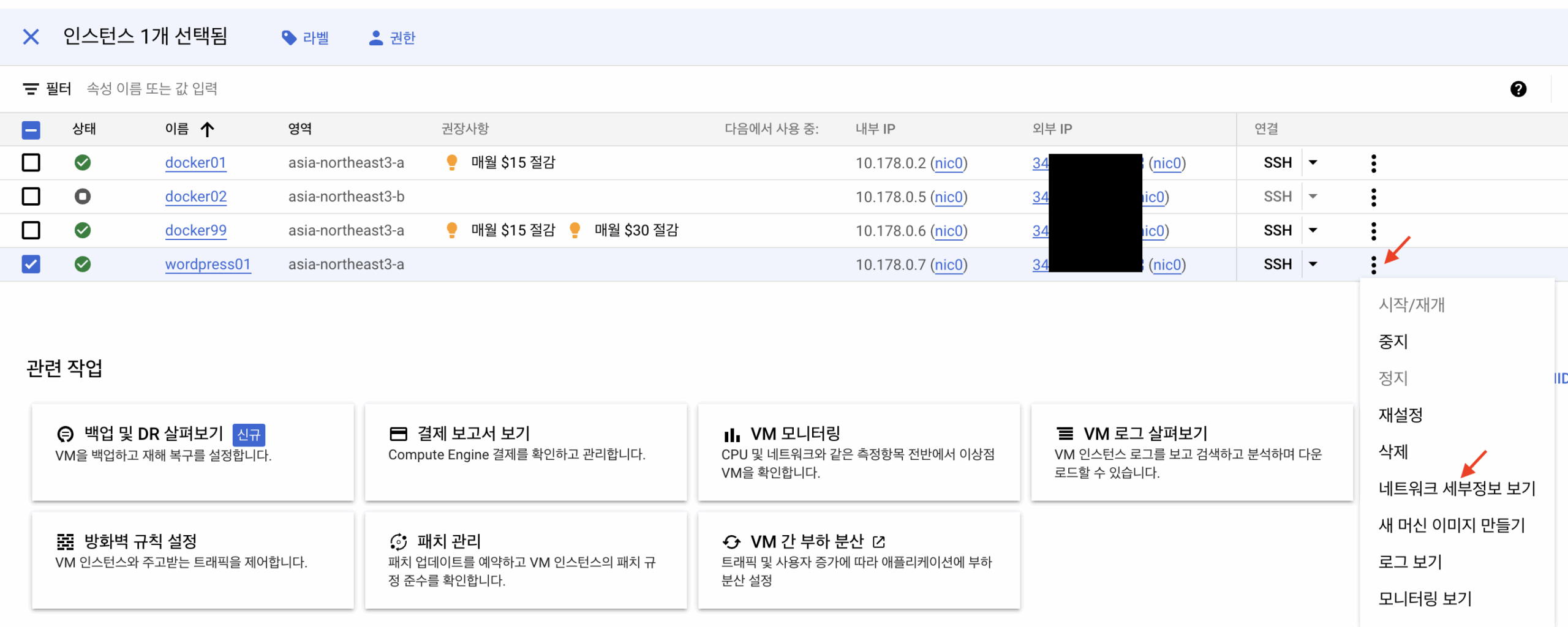Connect to wordpress01 via SSH button
This screenshot has height=627, width=1568.
click(x=1278, y=265)
